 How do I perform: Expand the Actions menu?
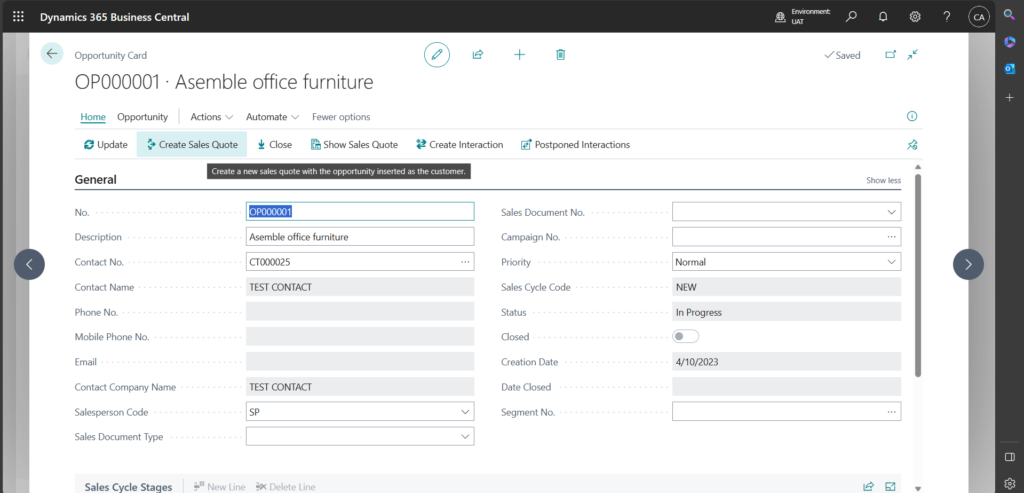(212, 117)
